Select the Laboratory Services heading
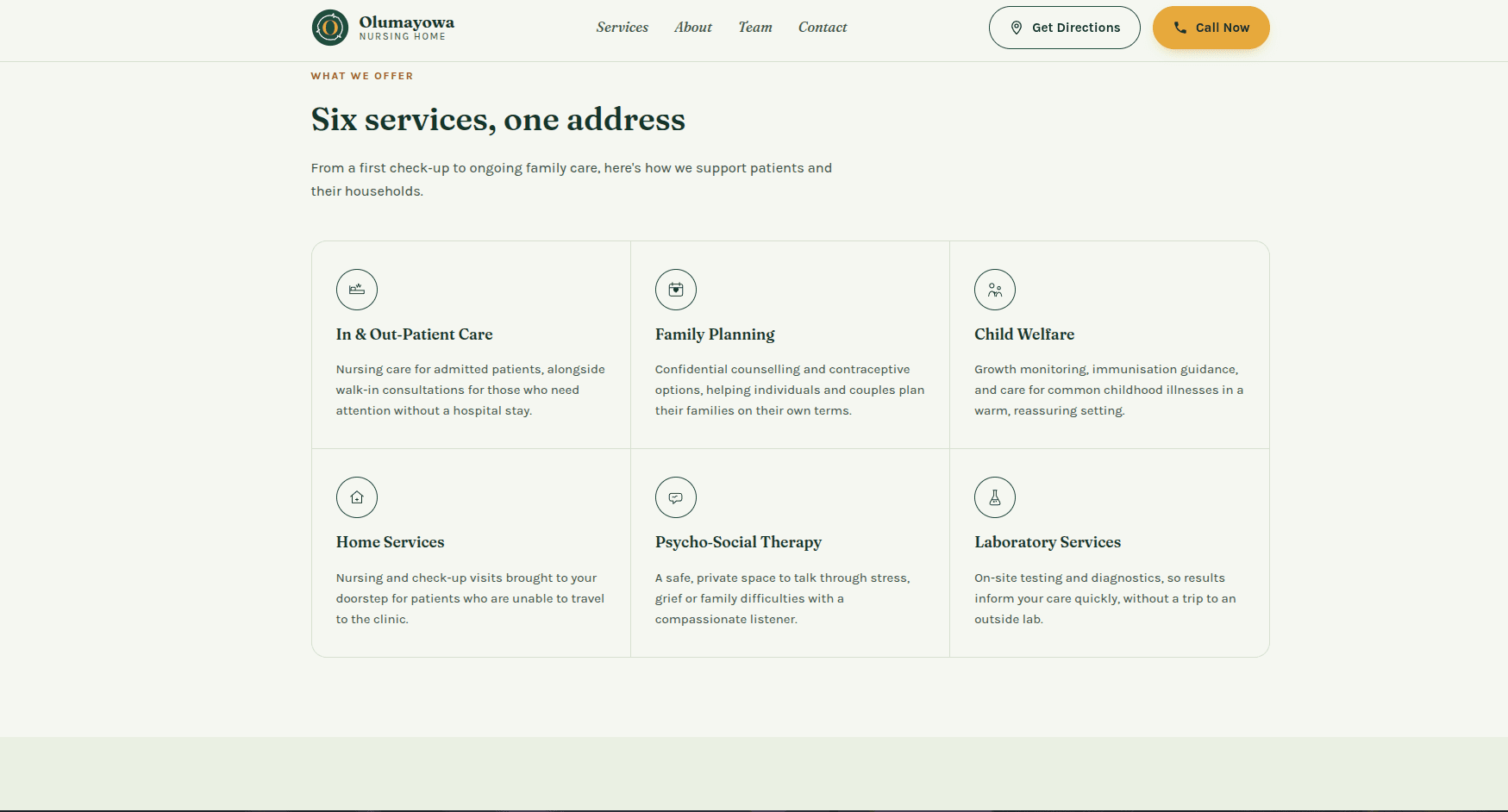Screen dimensions: 1508x812 pos(1048,542)
